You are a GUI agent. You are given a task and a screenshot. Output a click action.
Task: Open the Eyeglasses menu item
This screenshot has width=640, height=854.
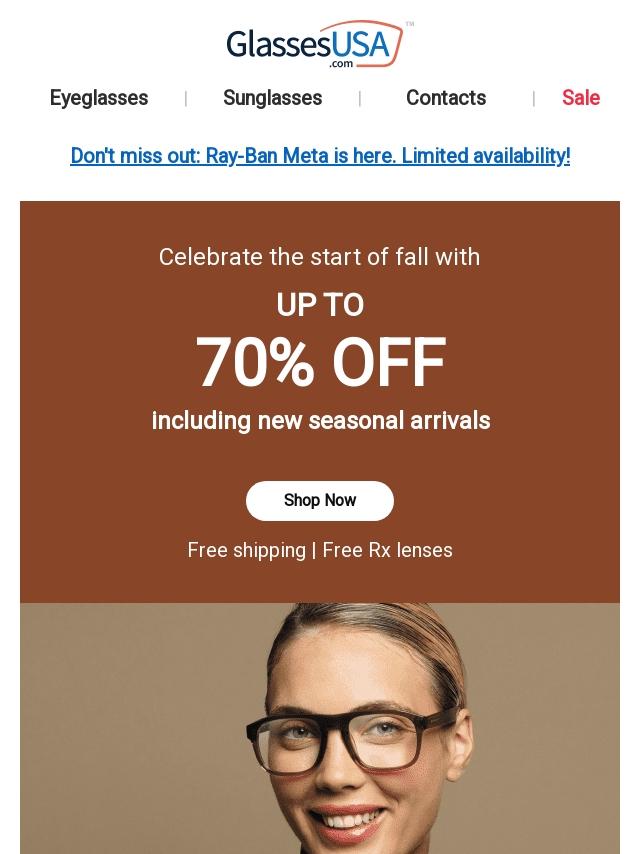point(99,98)
